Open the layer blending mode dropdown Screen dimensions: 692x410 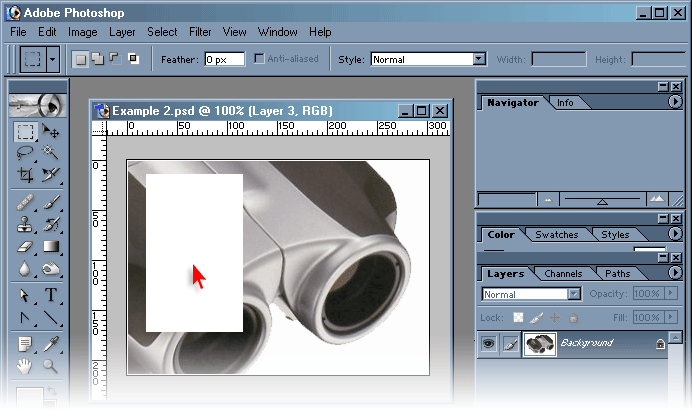(574, 293)
